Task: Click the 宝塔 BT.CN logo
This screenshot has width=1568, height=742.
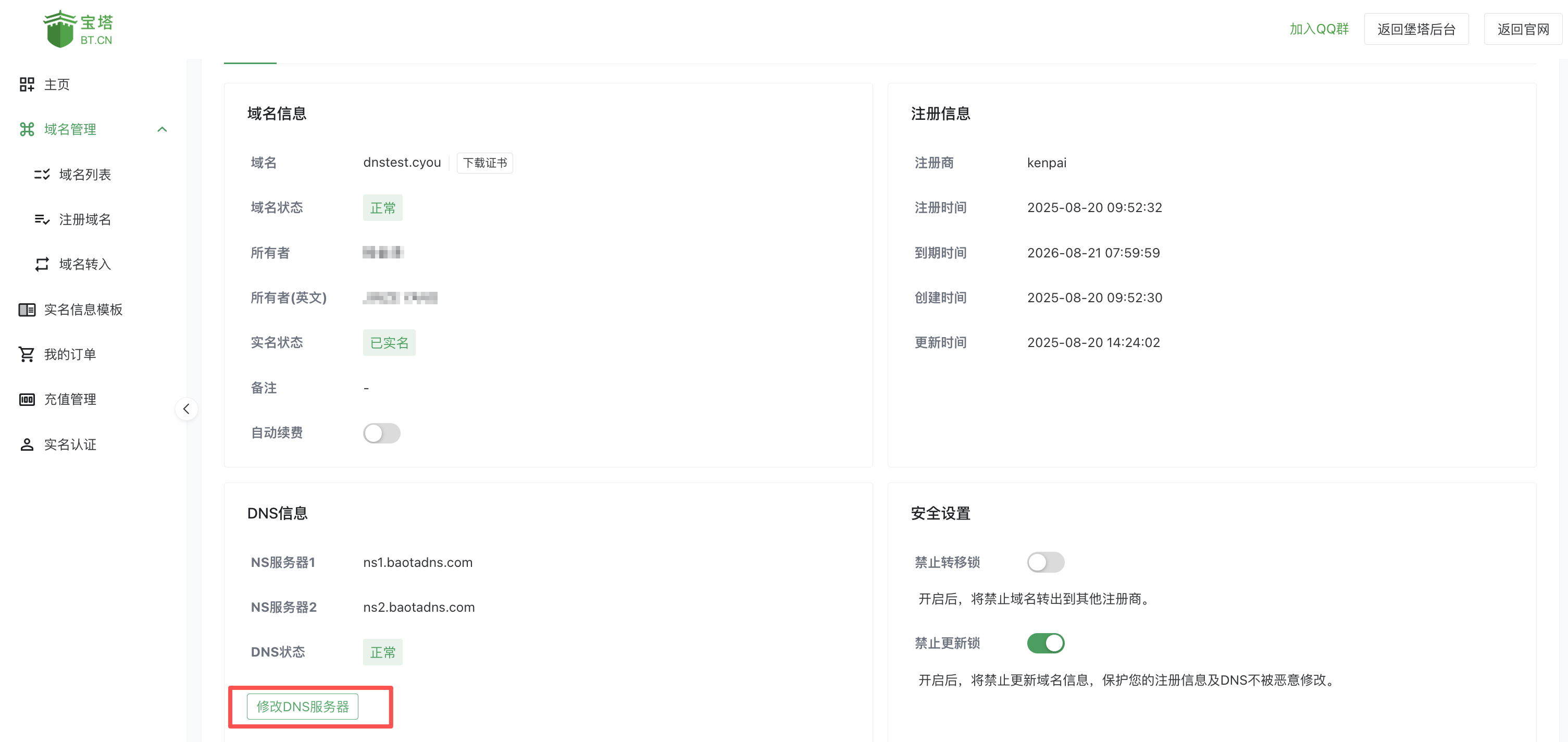Action: [78, 28]
